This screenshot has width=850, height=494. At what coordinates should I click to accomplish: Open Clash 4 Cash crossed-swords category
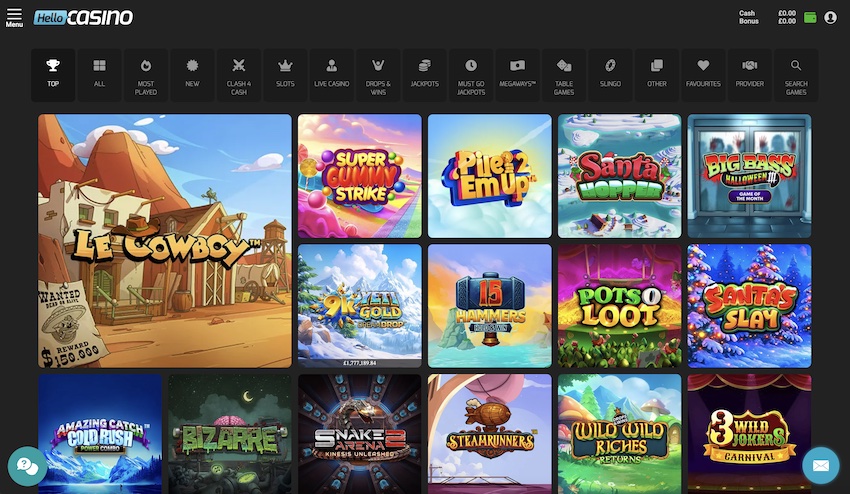click(239, 75)
